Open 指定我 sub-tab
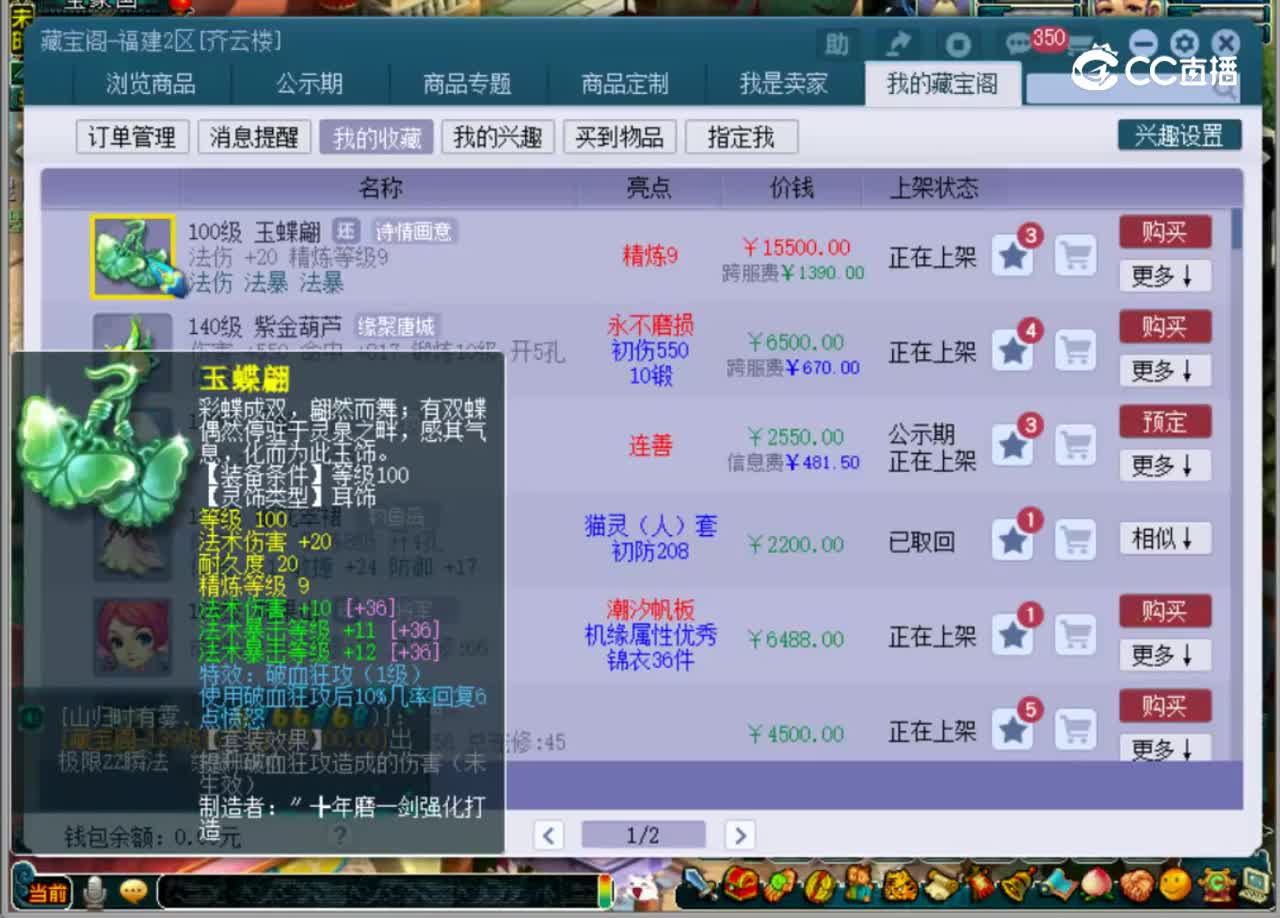This screenshot has width=1280, height=918. coord(741,137)
